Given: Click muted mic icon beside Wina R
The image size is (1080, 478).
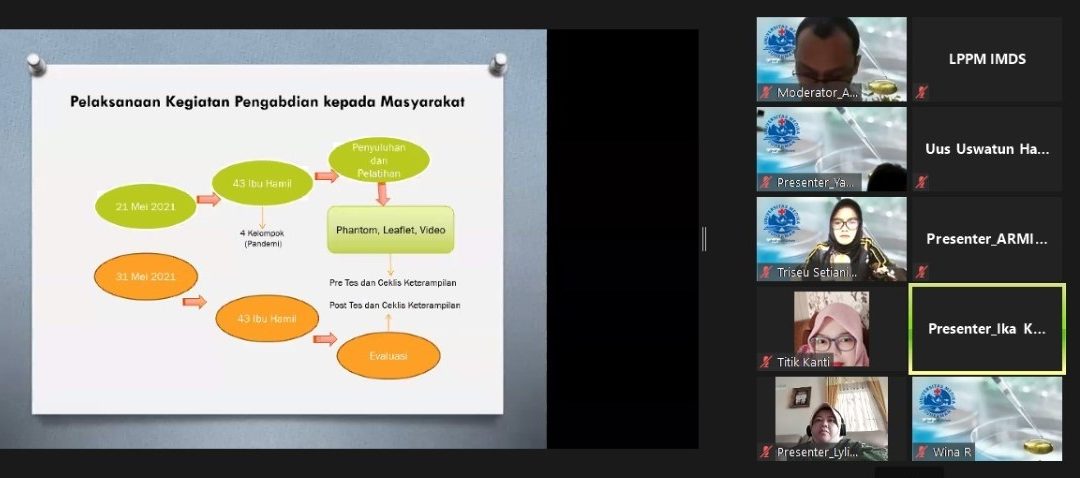Looking at the screenshot, I should tap(921, 453).
